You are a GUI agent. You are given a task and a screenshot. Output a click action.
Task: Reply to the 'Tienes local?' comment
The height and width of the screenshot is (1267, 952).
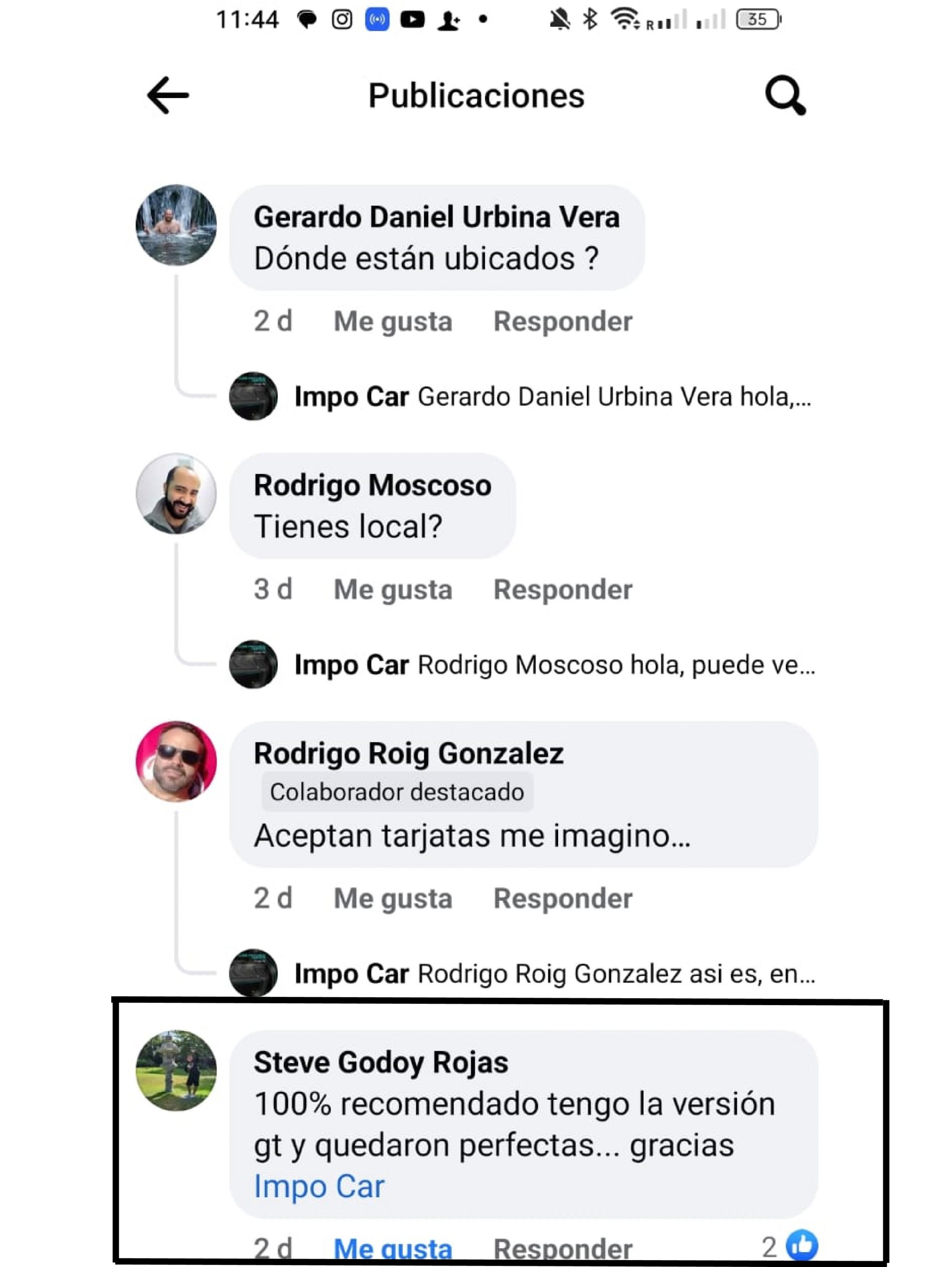point(563,589)
